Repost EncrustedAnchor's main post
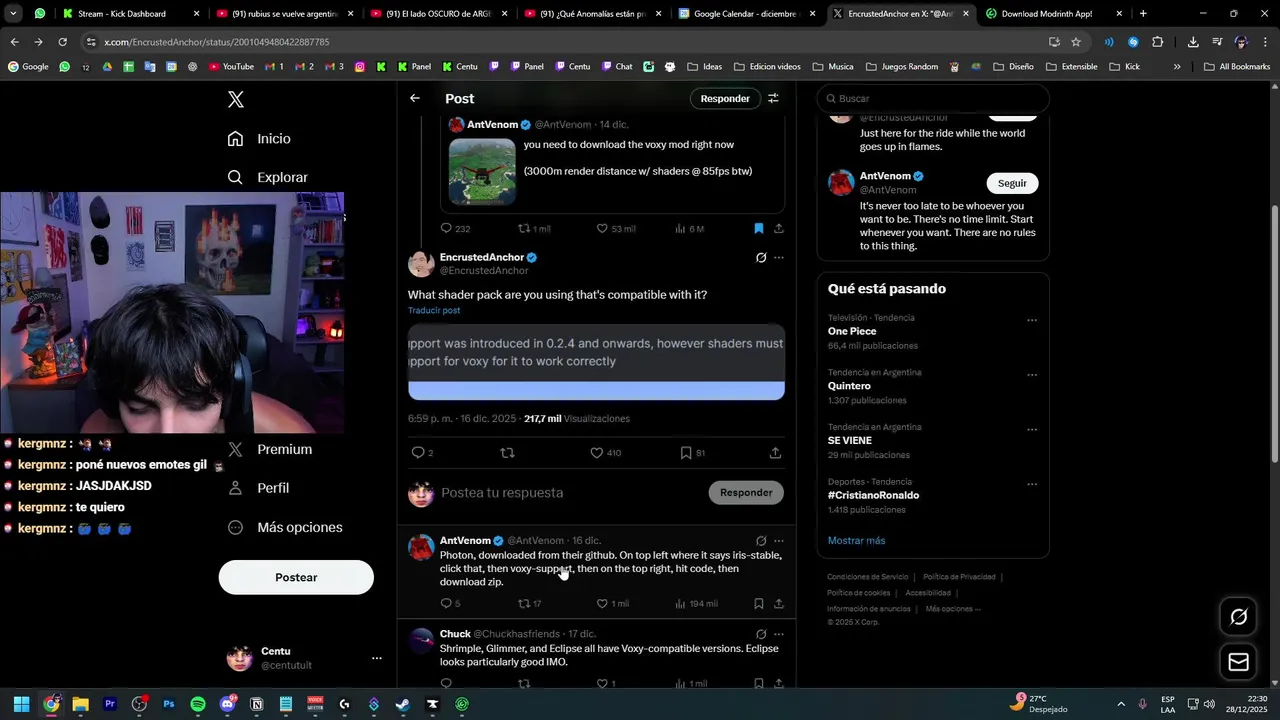 pyautogui.click(x=507, y=453)
